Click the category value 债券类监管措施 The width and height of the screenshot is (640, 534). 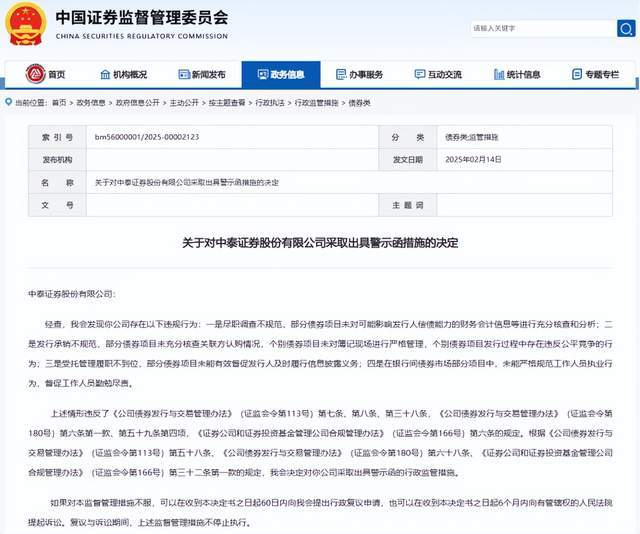(x=472, y=137)
